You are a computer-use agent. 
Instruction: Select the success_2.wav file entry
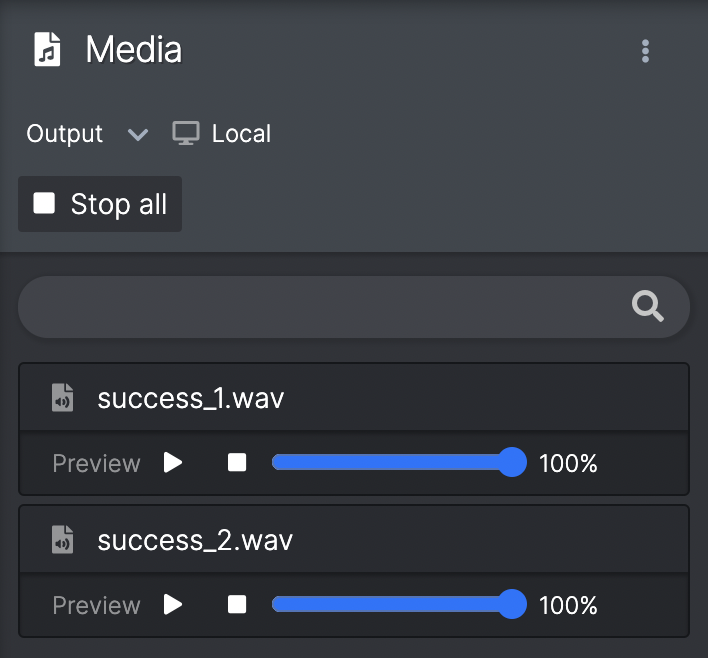(354, 539)
